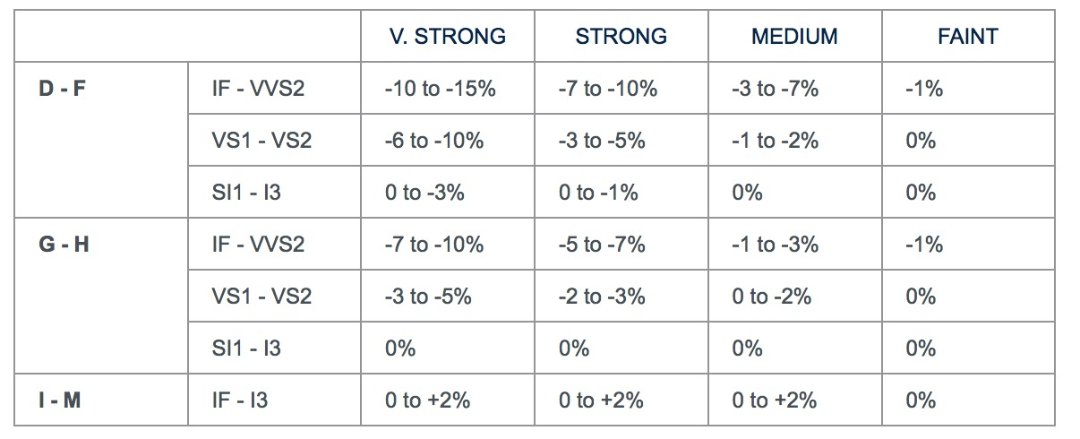Select the FAINT 0% cell in I - M row
The height and width of the screenshot is (439, 1080).
pos(920,401)
